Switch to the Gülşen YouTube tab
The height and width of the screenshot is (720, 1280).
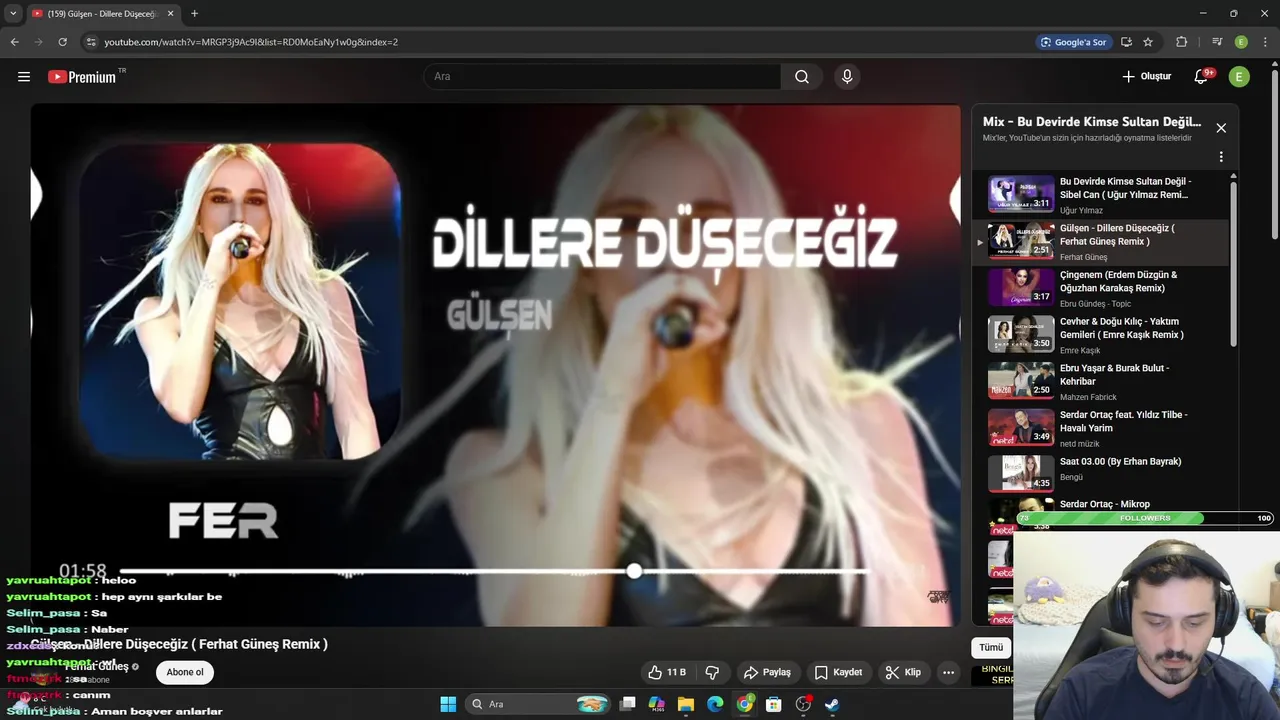click(101, 14)
